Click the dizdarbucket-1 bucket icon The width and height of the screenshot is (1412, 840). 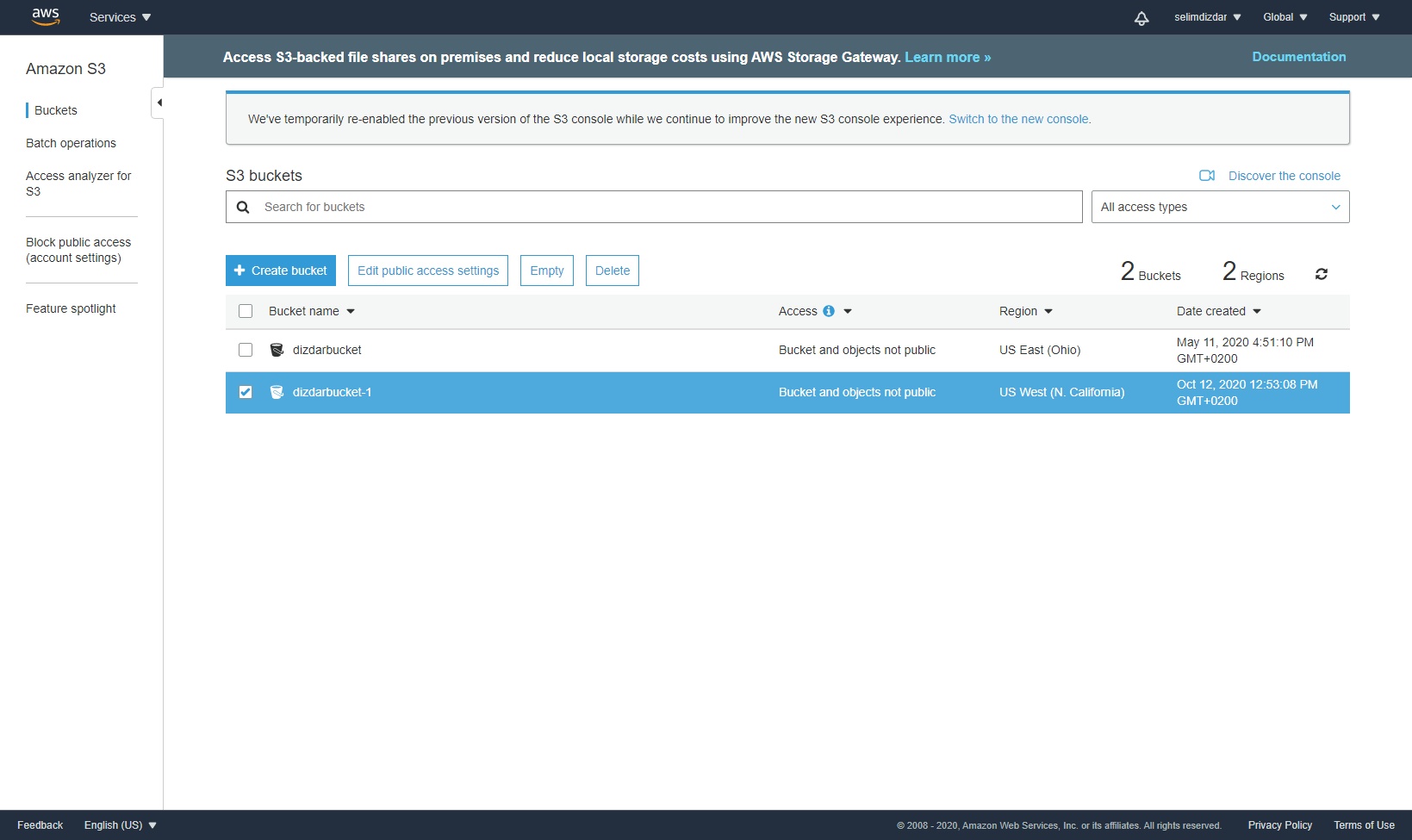277,392
